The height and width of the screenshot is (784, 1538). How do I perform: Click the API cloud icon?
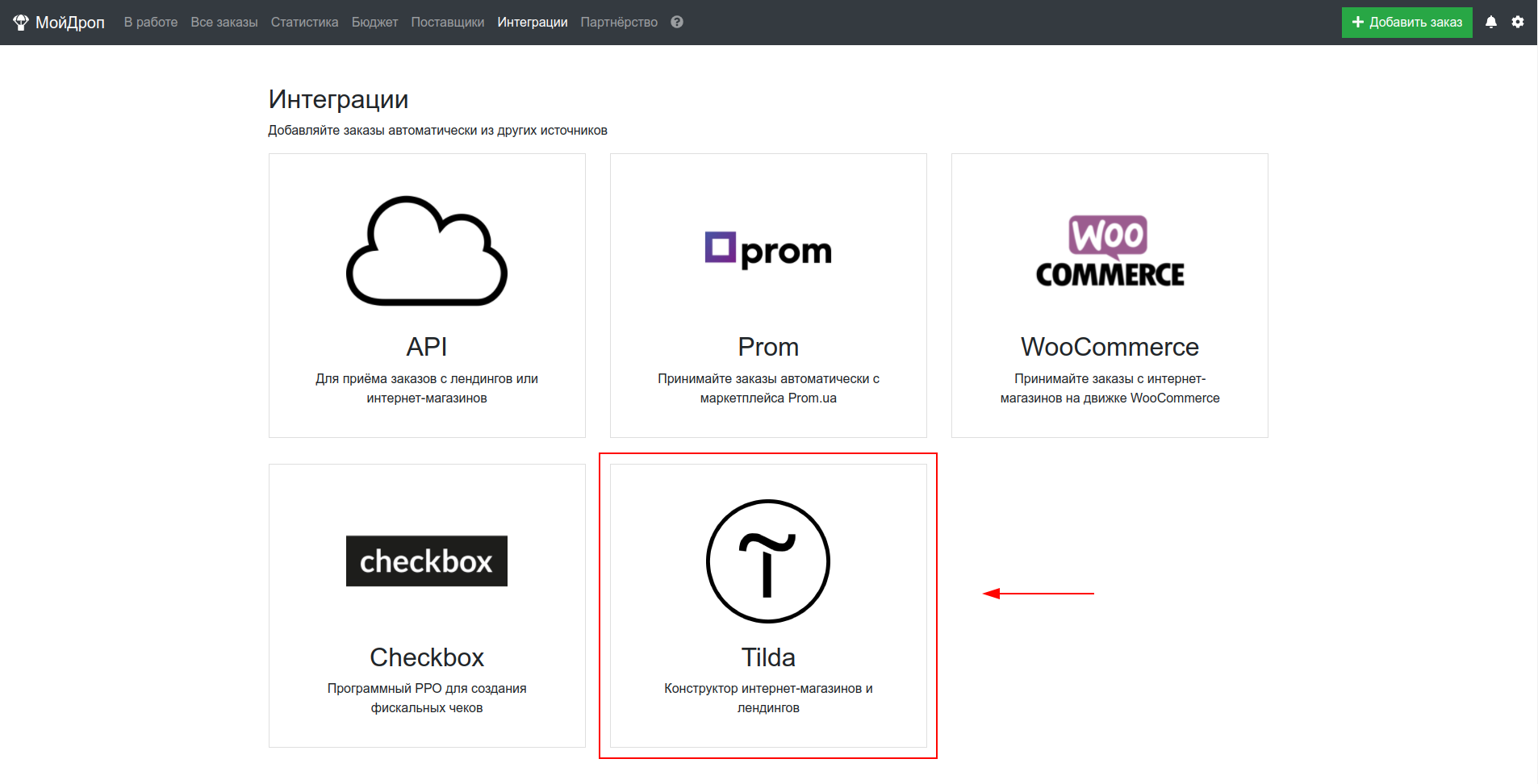427,251
